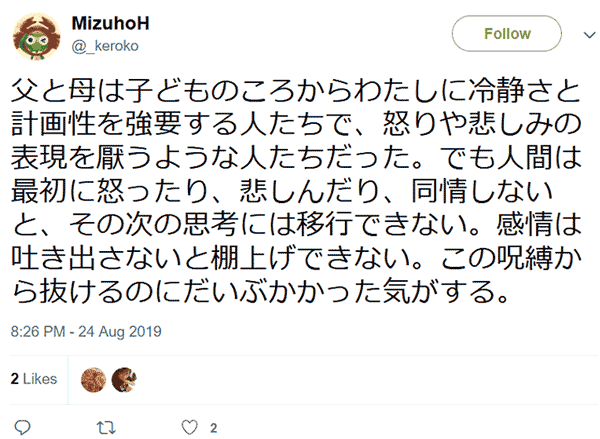Click the reply speech bubble icon
This screenshot has width=600, height=439.
[x=23, y=427]
